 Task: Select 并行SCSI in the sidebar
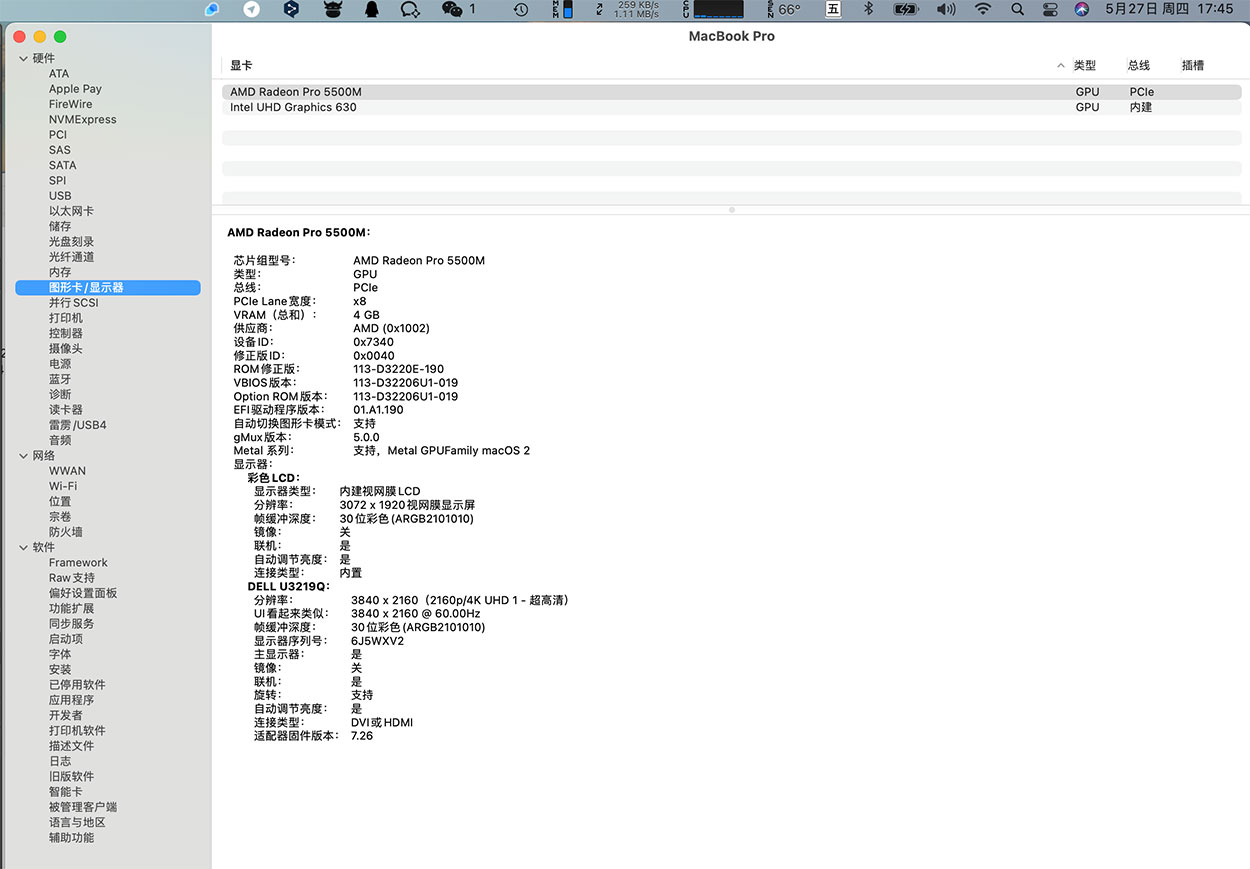[x=74, y=303]
